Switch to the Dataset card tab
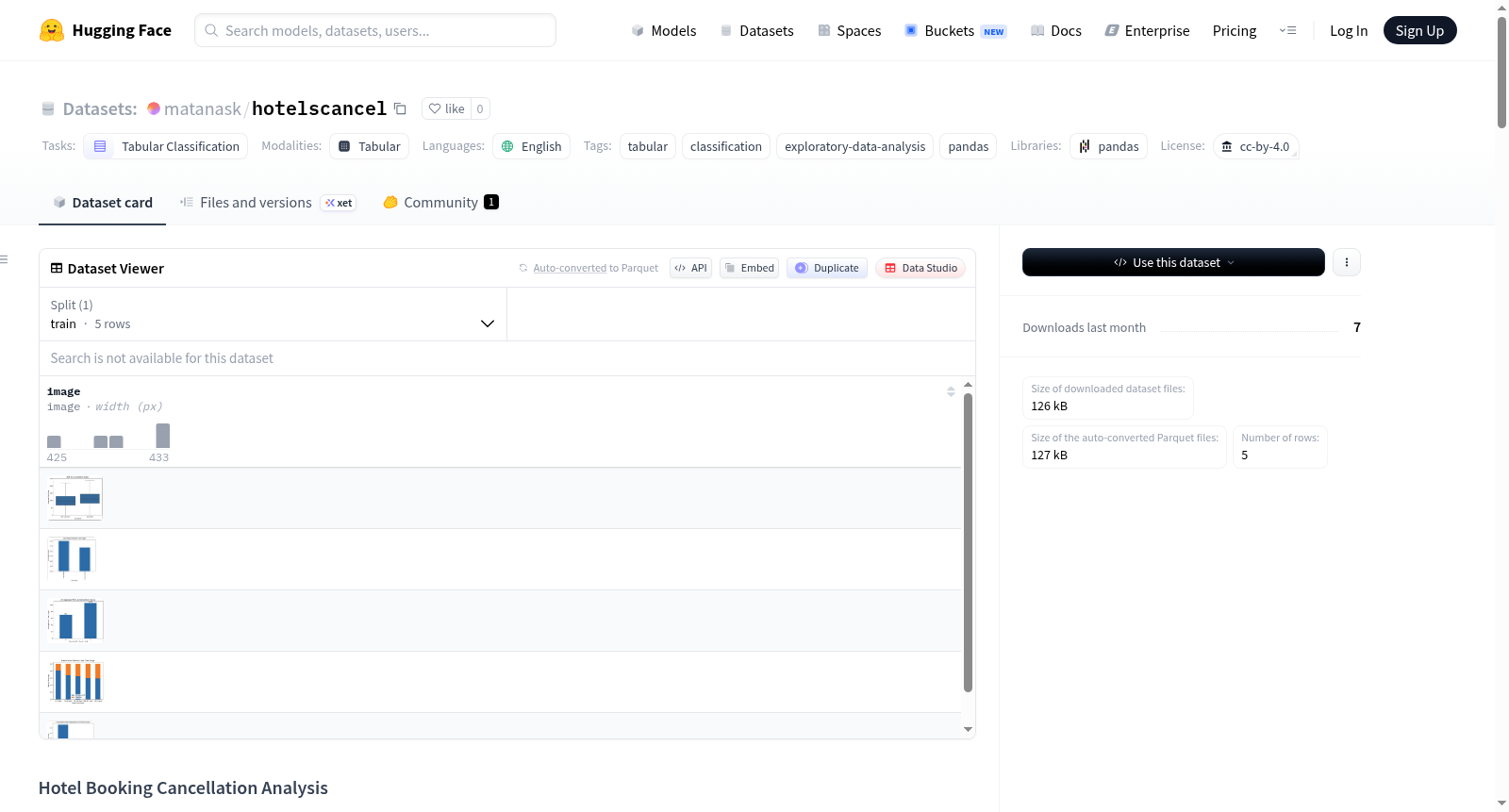 tap(102, 203)
